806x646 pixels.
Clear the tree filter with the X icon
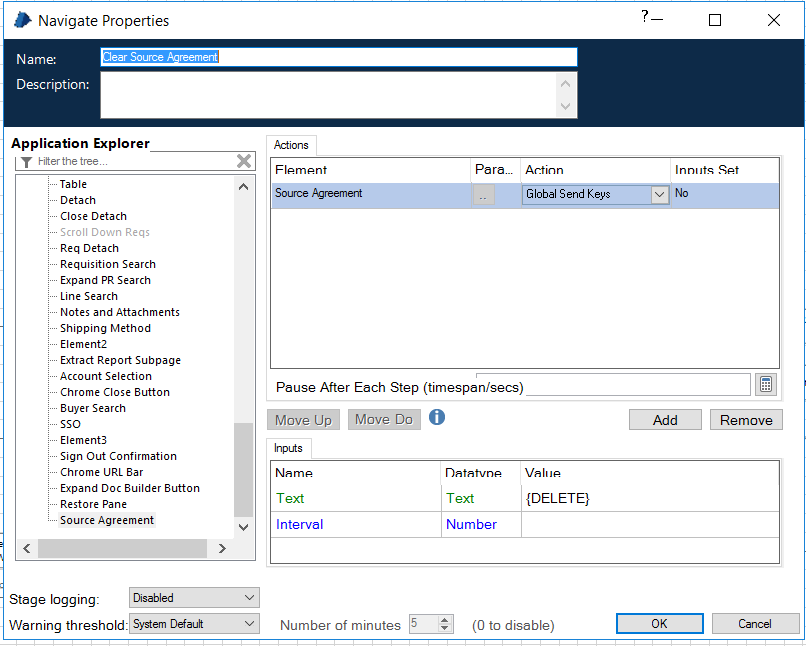click(x=243, y=161)
